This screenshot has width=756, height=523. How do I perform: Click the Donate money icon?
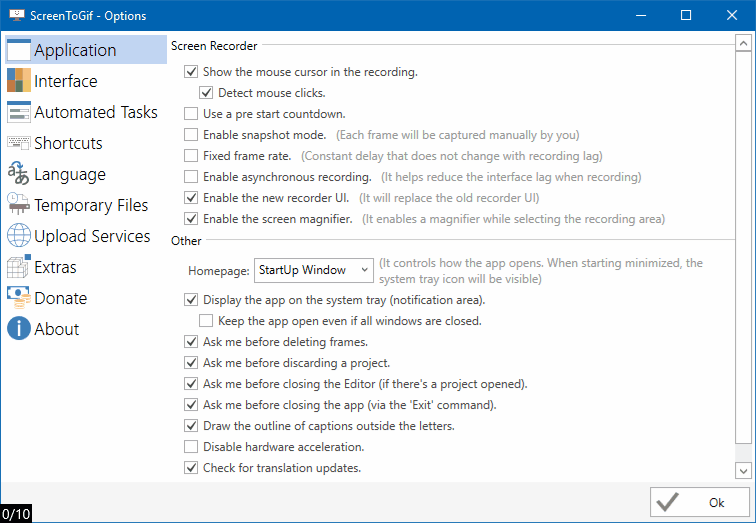[19, 298]
